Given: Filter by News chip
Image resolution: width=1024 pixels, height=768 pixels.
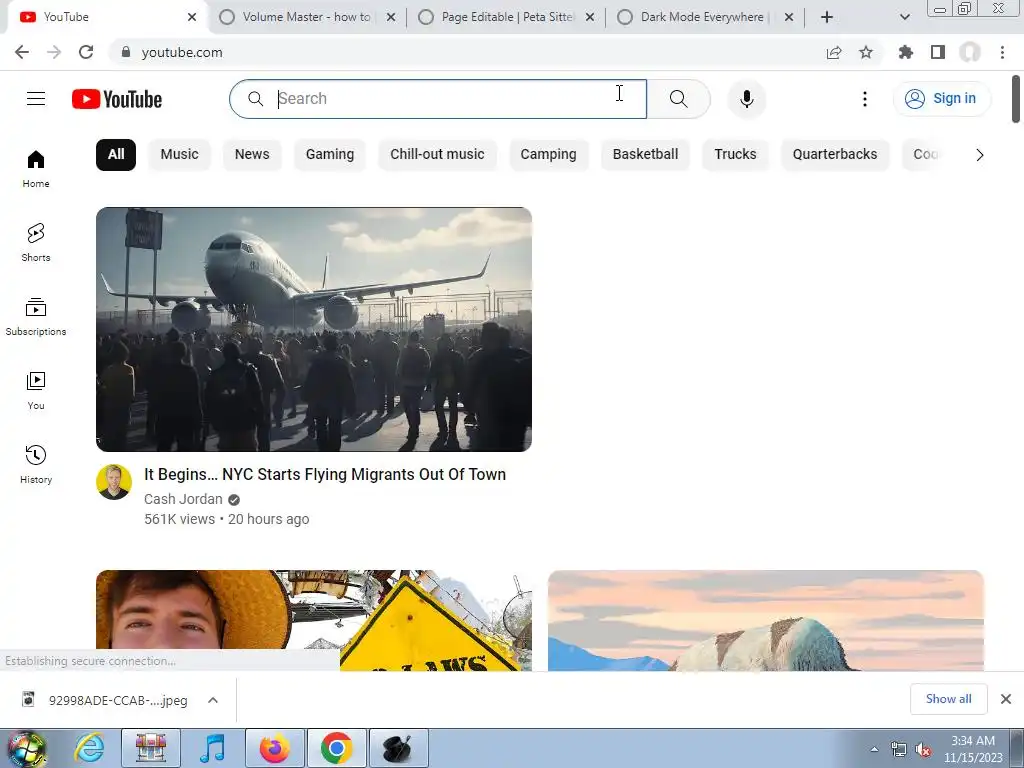Looking at the screenshot, I should (252, 155).
